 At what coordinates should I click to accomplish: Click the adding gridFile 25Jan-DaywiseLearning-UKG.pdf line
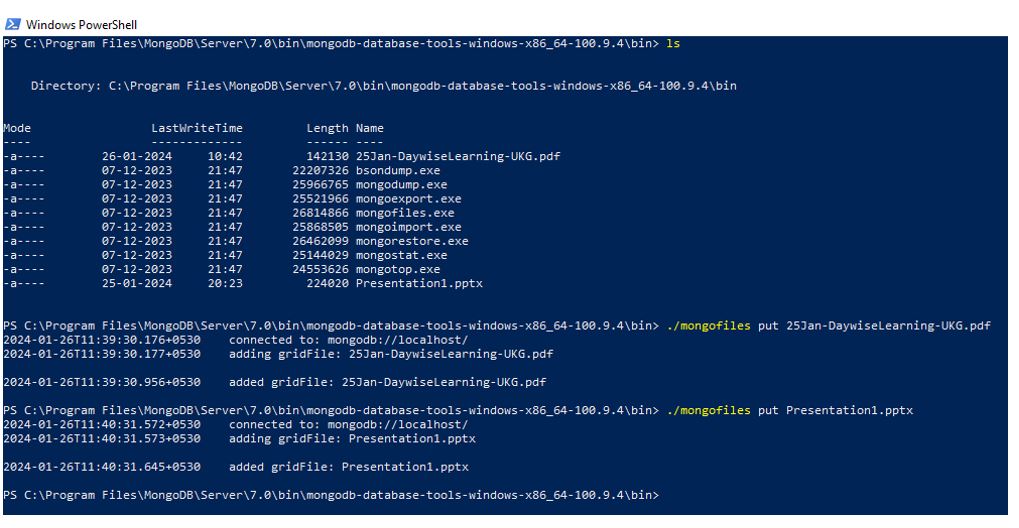tap(391, 354)
